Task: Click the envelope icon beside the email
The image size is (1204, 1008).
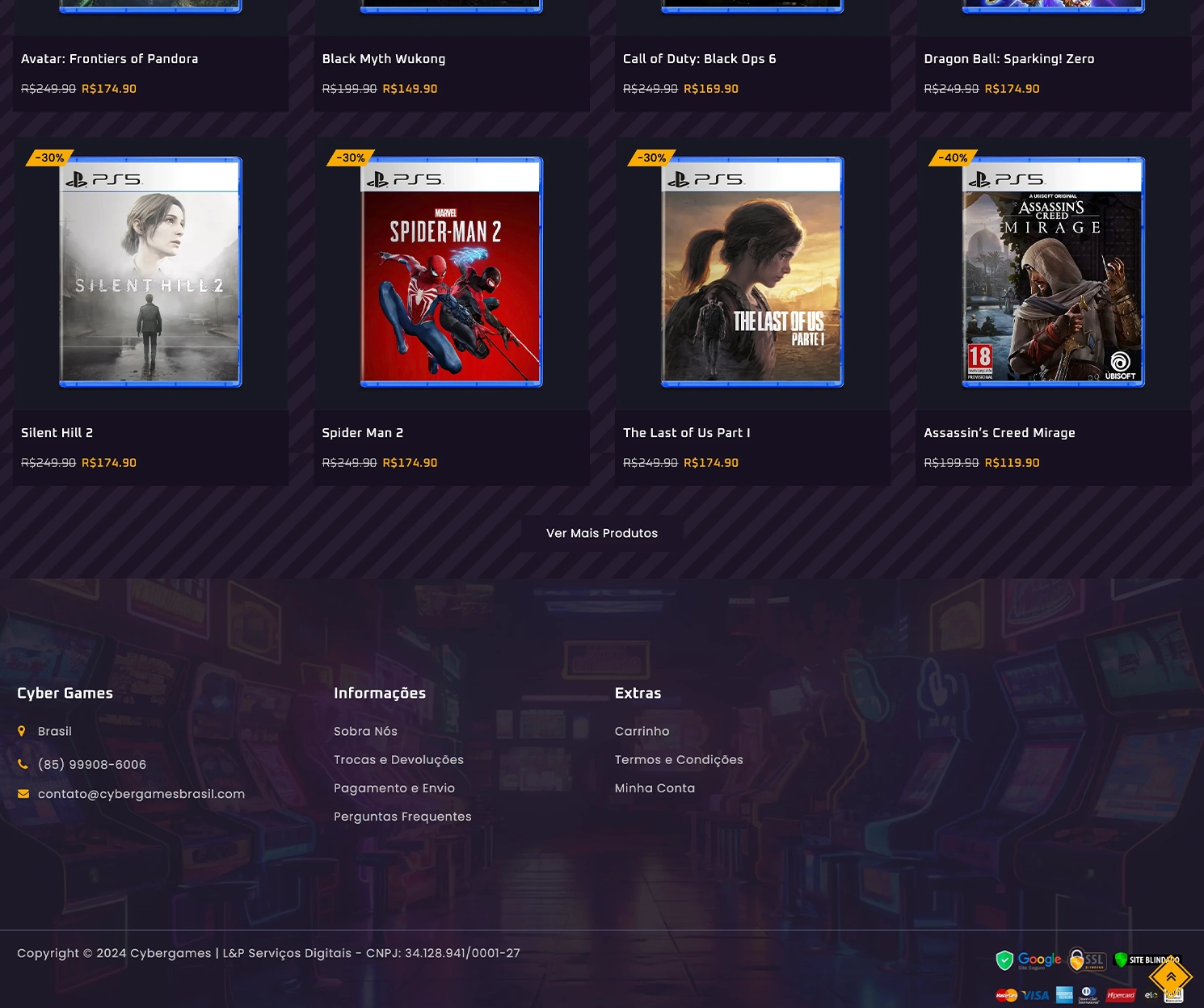Action: click(x=23, y=794)
